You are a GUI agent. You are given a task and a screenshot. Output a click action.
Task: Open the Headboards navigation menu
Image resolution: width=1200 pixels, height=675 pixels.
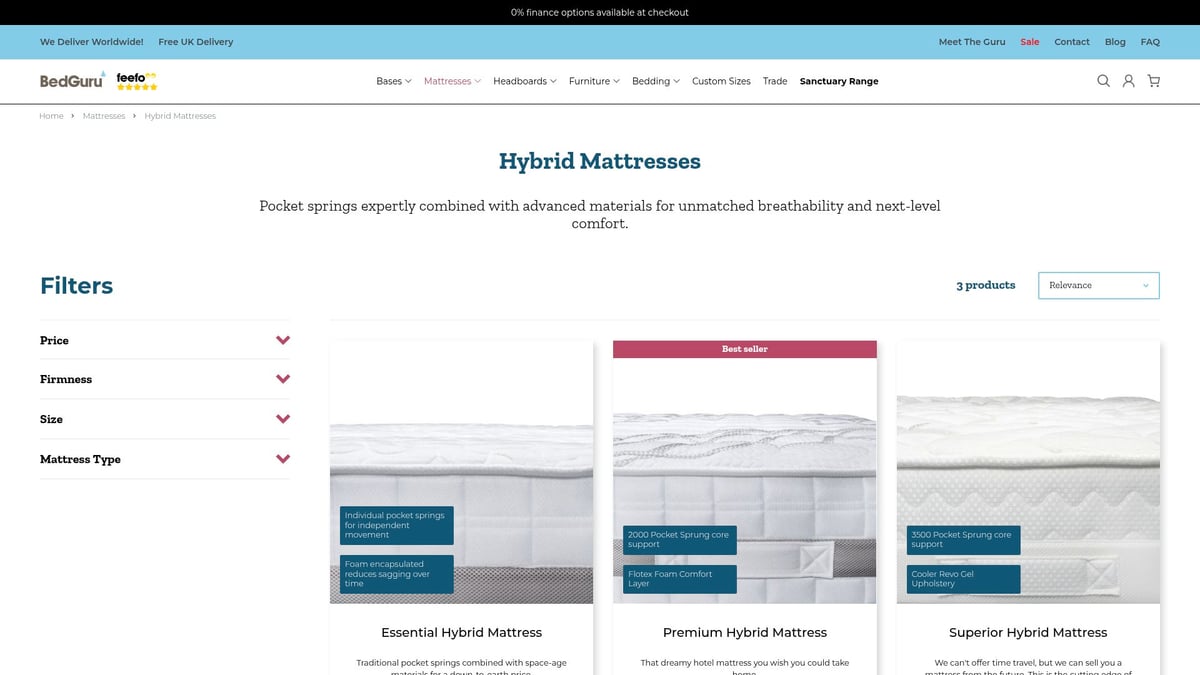(x=524, y=81)
